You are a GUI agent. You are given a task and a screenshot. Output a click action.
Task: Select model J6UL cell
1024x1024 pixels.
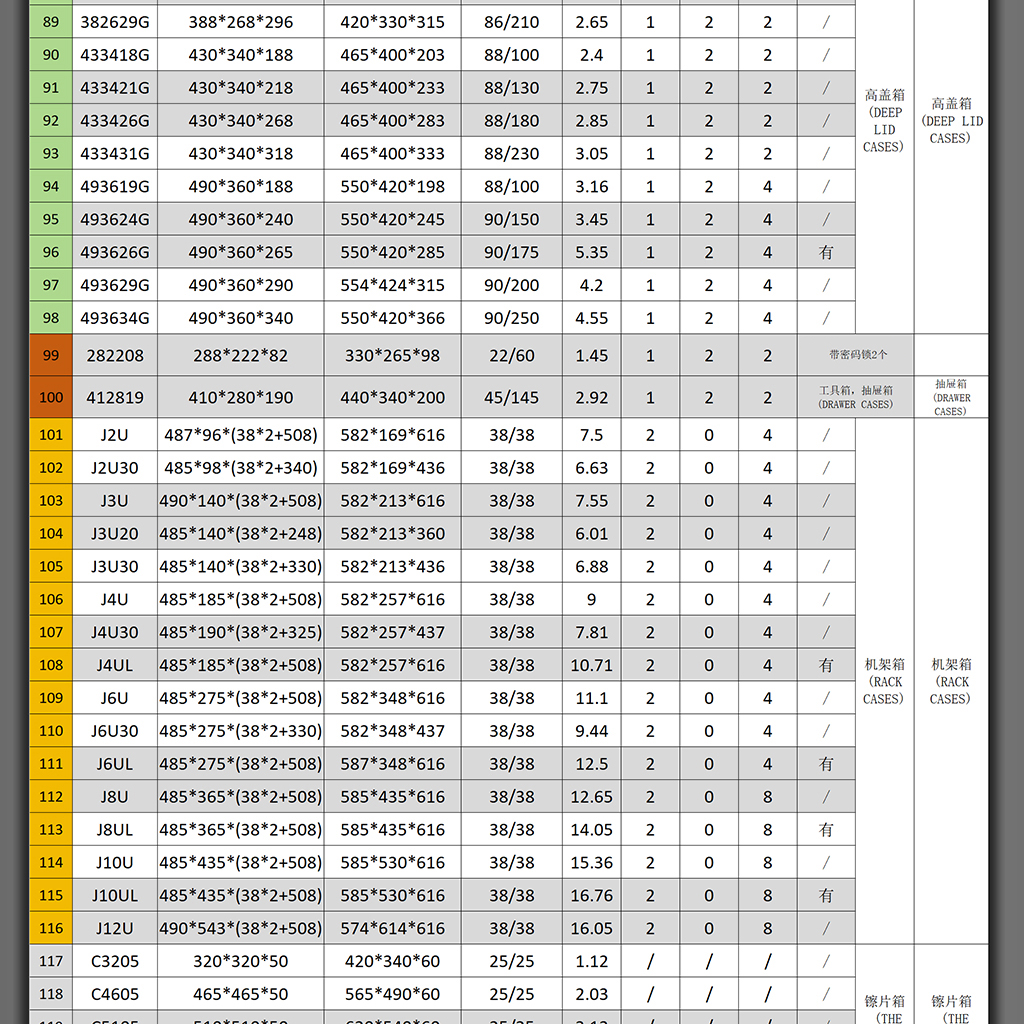pyautogui.click(x=114, y=763)
